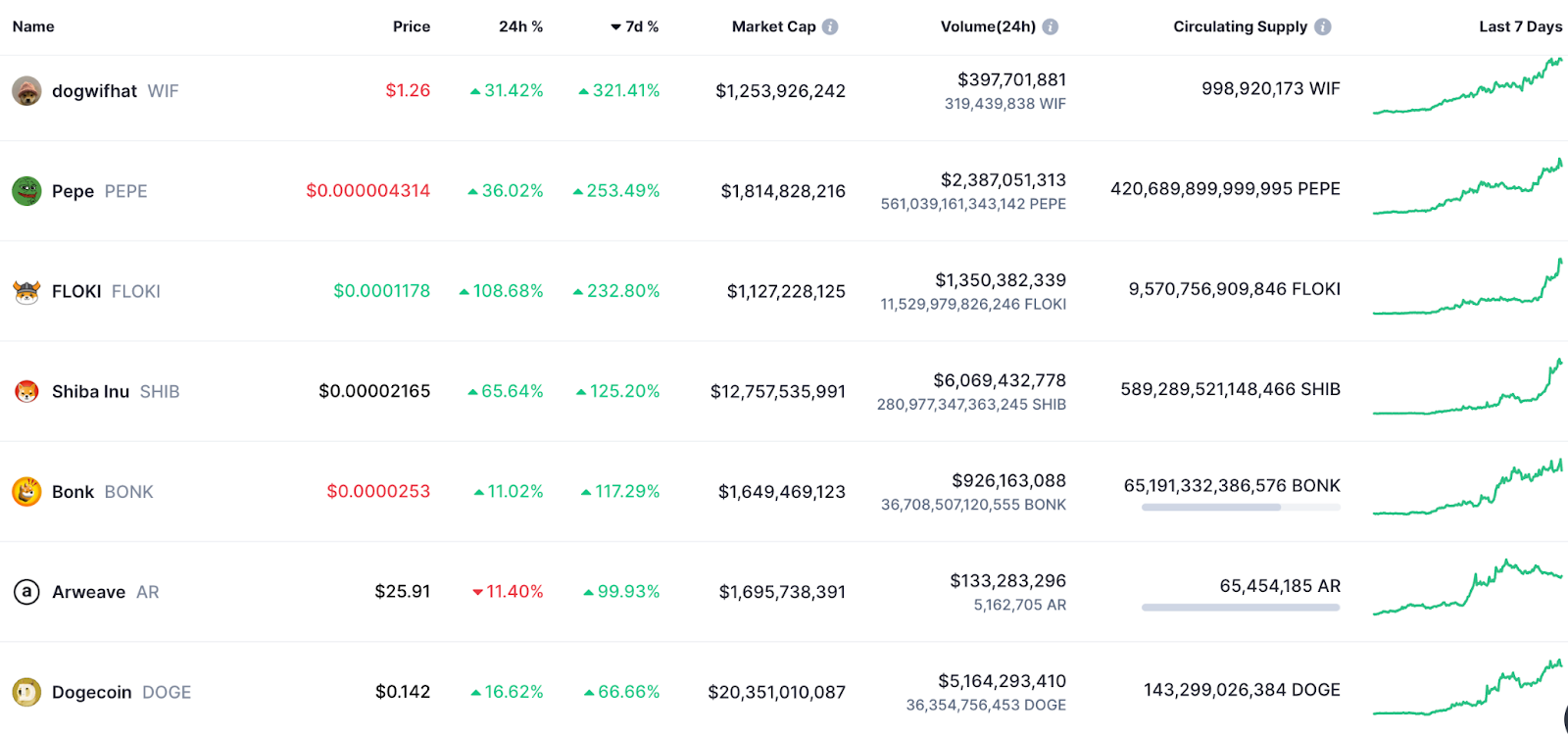Viewport: 1568px width, 736px height.
Task: Click Dogecoin's price $0.142
Action: 403,692
